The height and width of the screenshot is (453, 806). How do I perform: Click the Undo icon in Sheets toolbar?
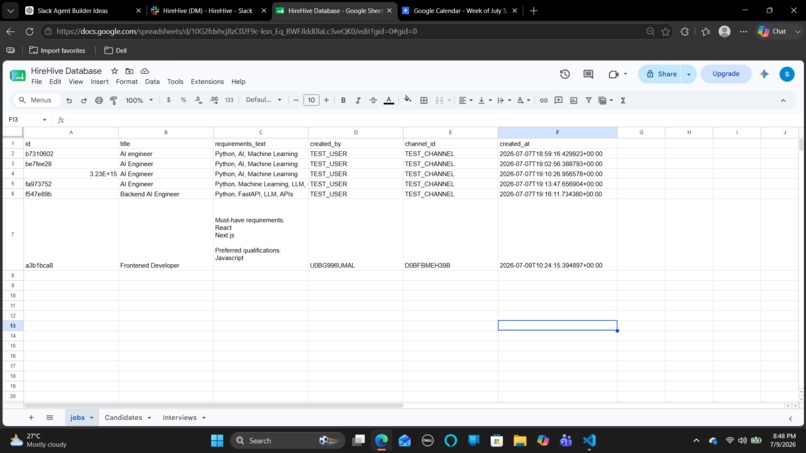click(x=69, y=100)
